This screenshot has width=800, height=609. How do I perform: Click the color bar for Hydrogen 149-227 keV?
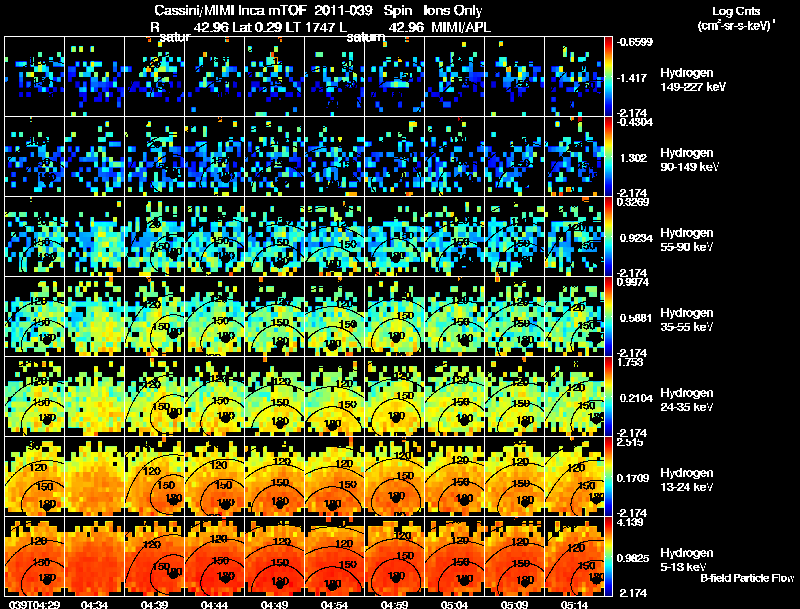click(x=611, y=76)
